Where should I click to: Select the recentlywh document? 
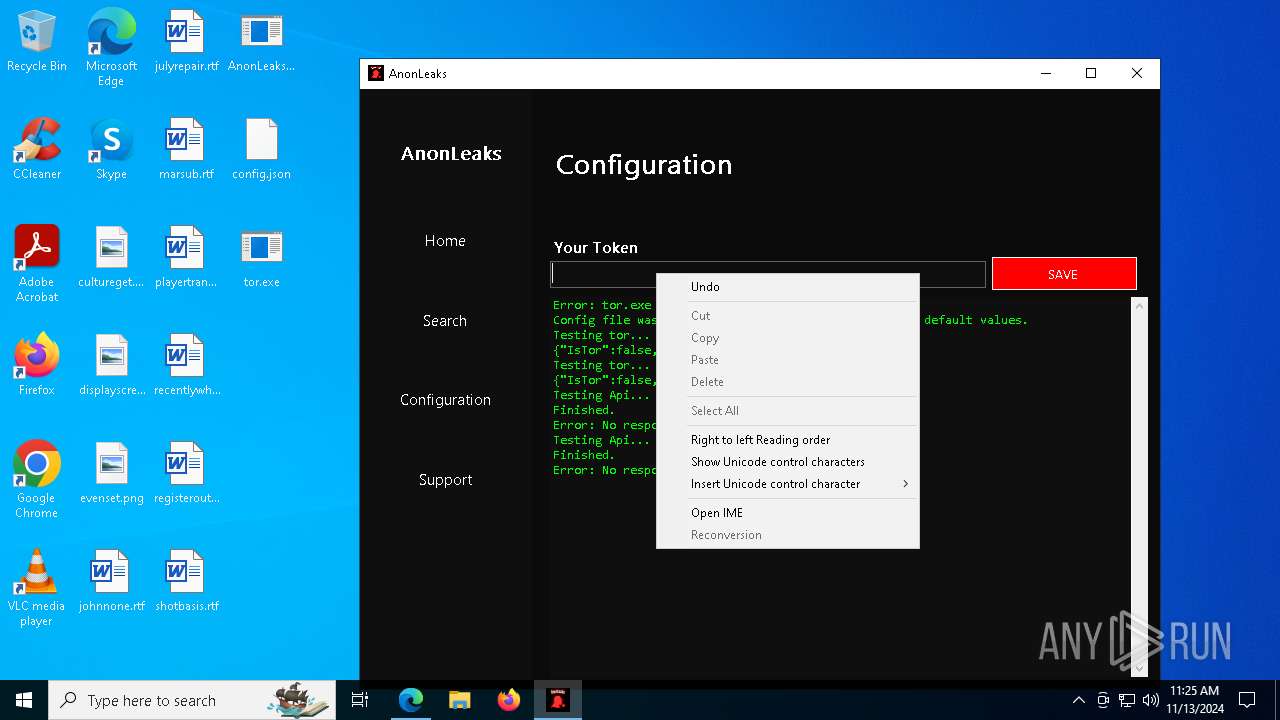[x=186, y=366]
